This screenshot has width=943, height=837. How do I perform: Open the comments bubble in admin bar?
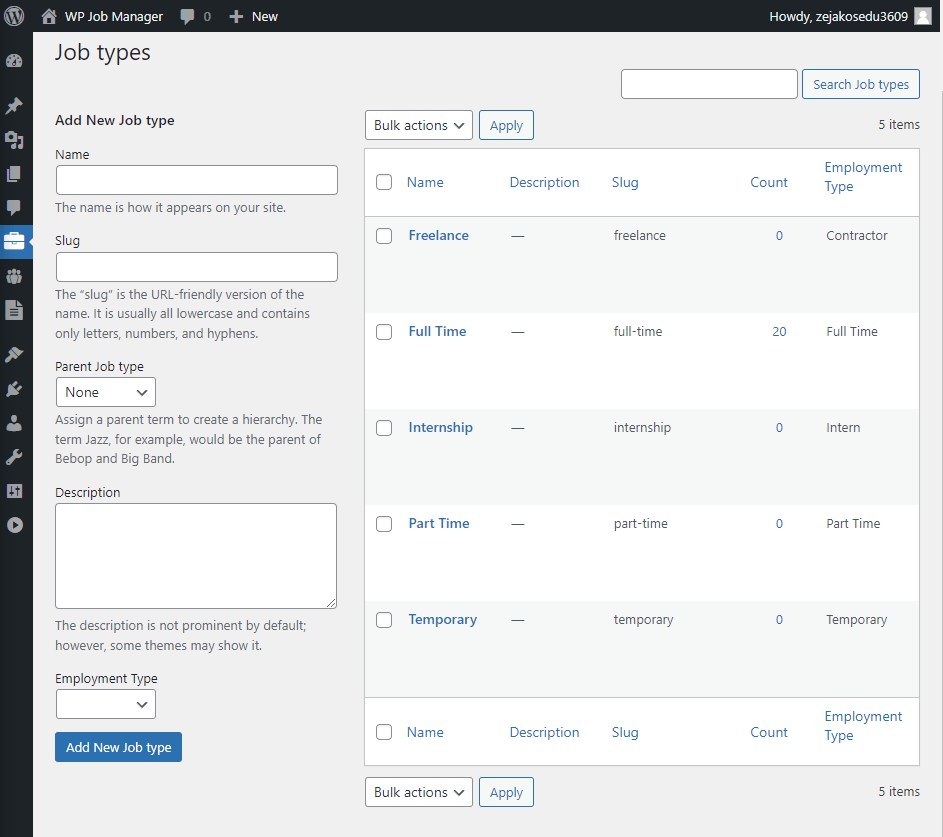188,16
